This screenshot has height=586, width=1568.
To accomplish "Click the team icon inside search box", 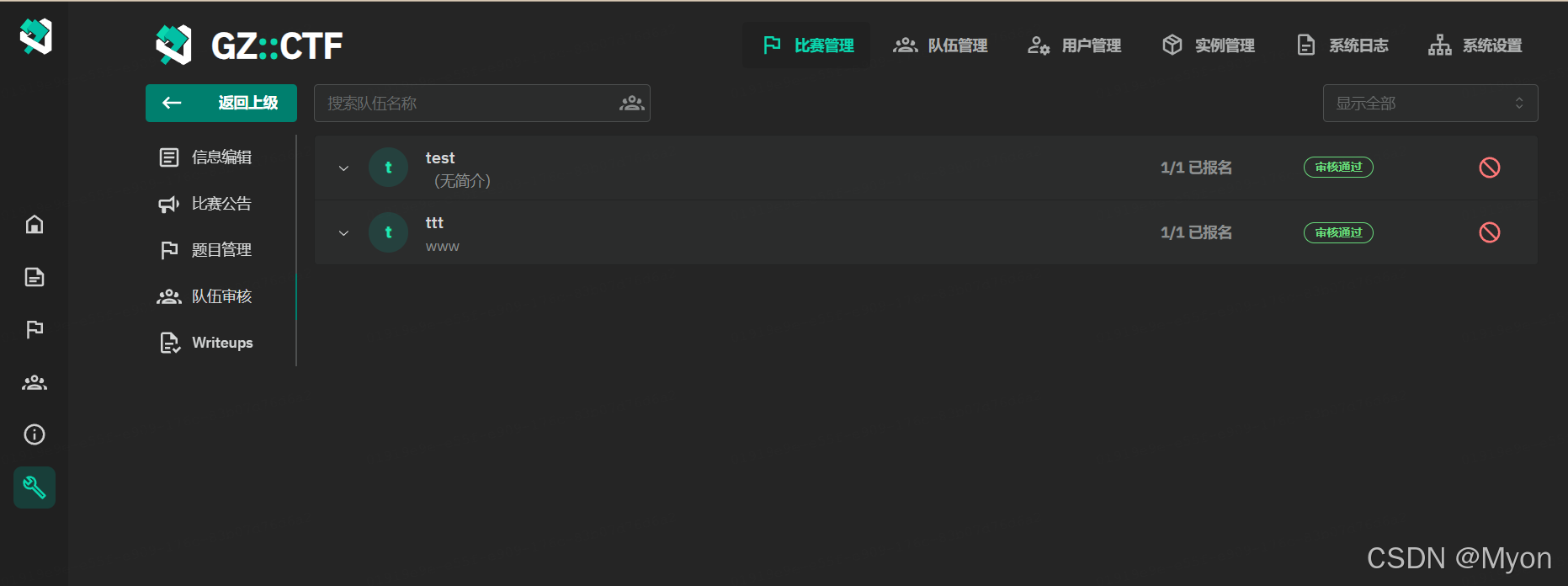I will pyautogui.click(x=632, y=104).
